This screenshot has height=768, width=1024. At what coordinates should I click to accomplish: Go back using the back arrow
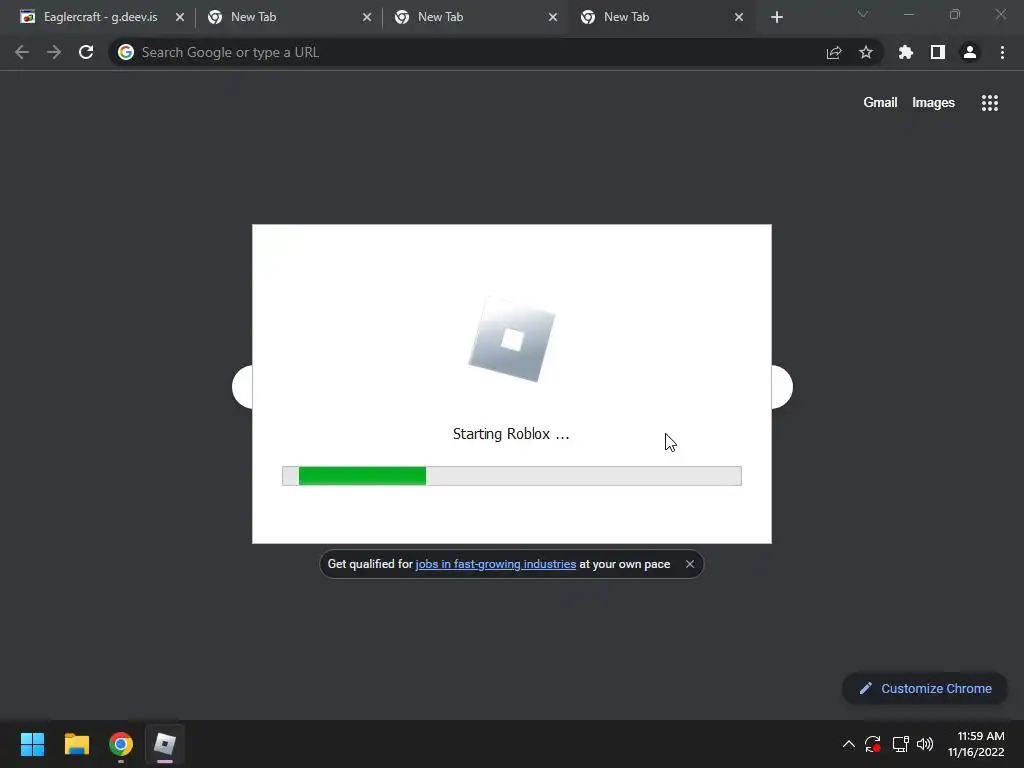22,52
